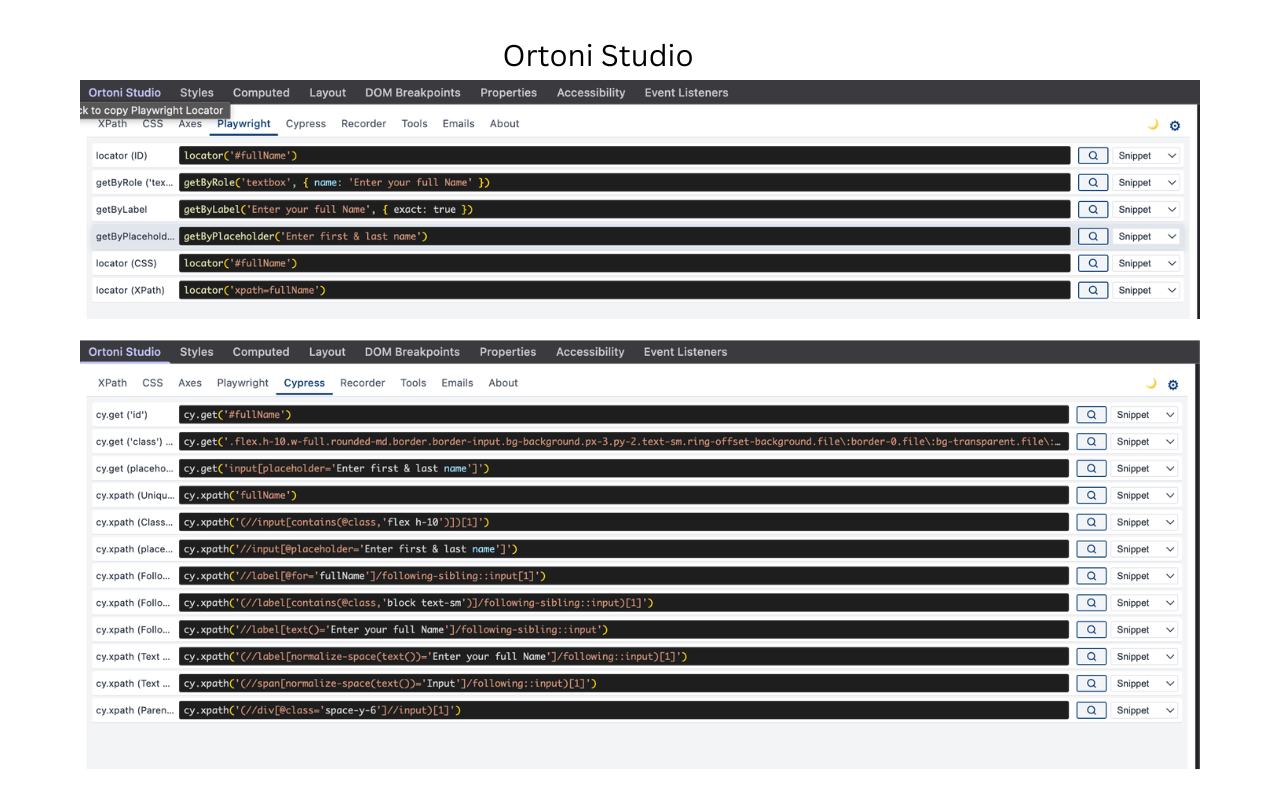This screenshot has width=1280, height=800.
Task: Click search icon for getByPlaceholder row
Action: coord(1093,237)
